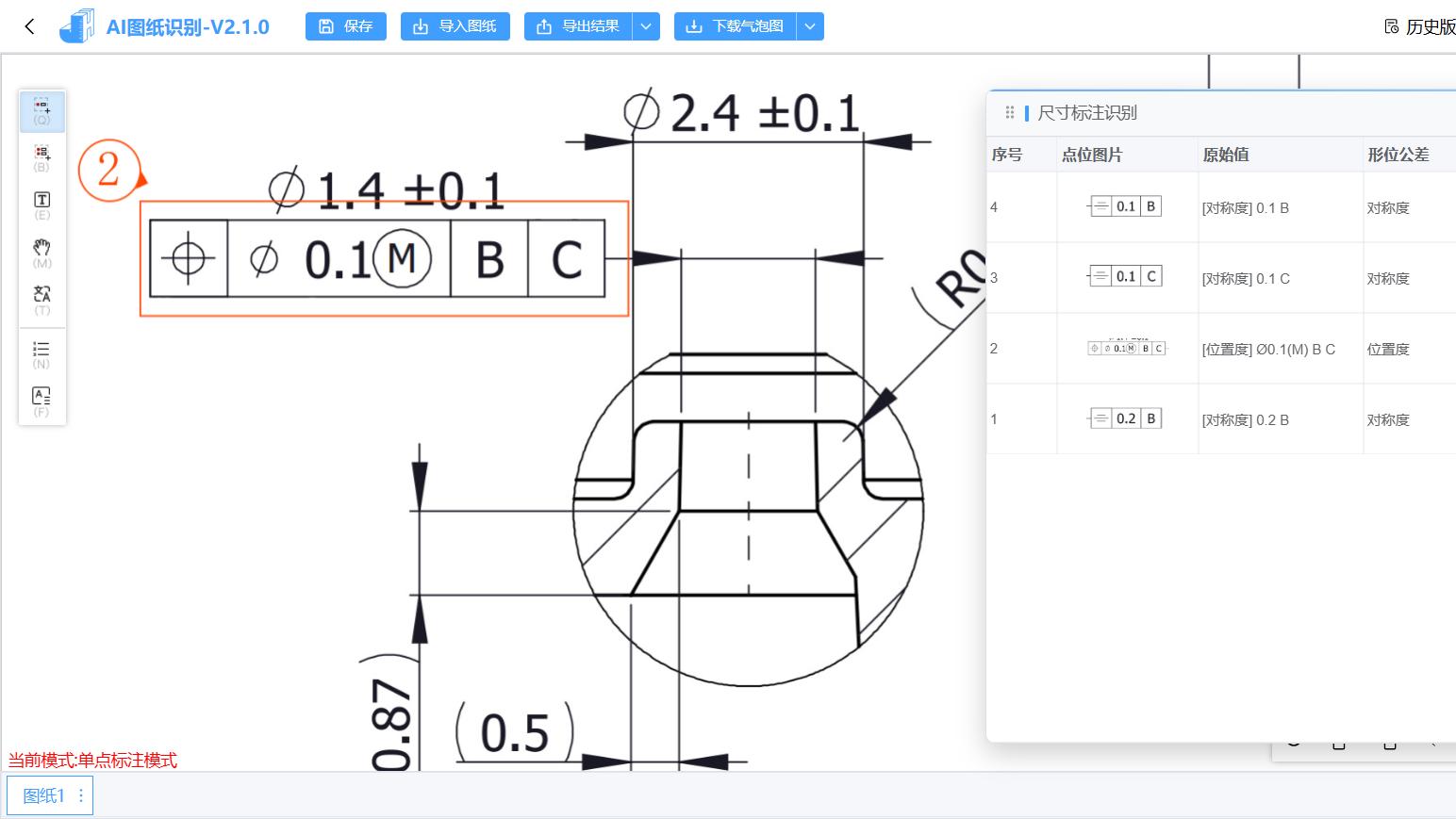Viewport: 1456px width, 819px height.
Task: Click the AI图纸识别 app logo
Action: tap(76, 26)
